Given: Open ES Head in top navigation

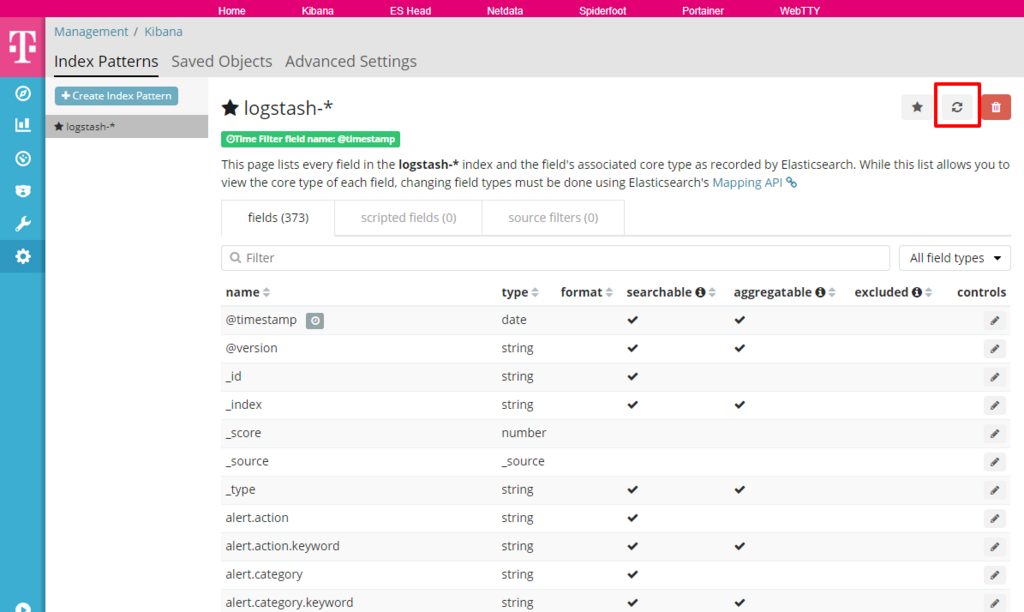Looking at the screenshot, I should [410, 10].
